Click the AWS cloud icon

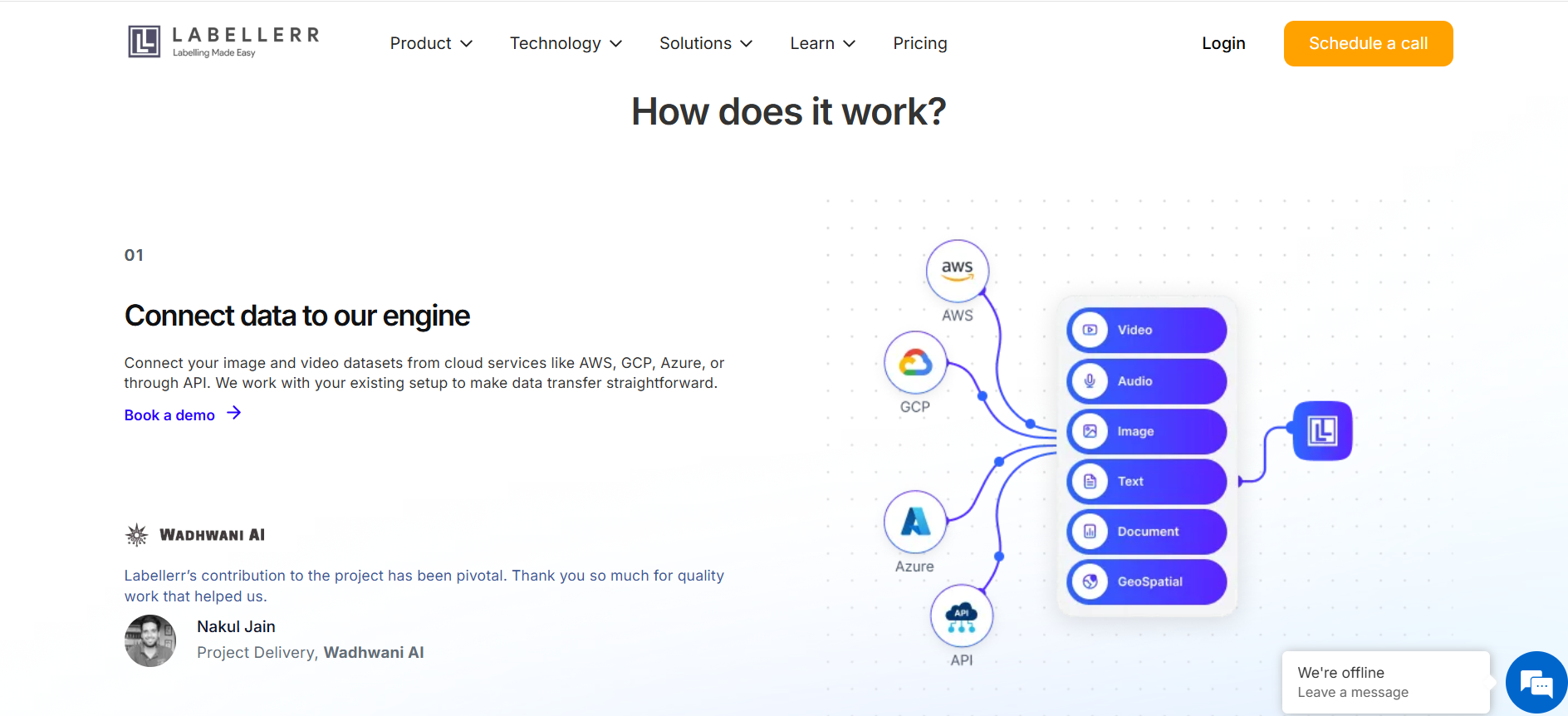958,271
